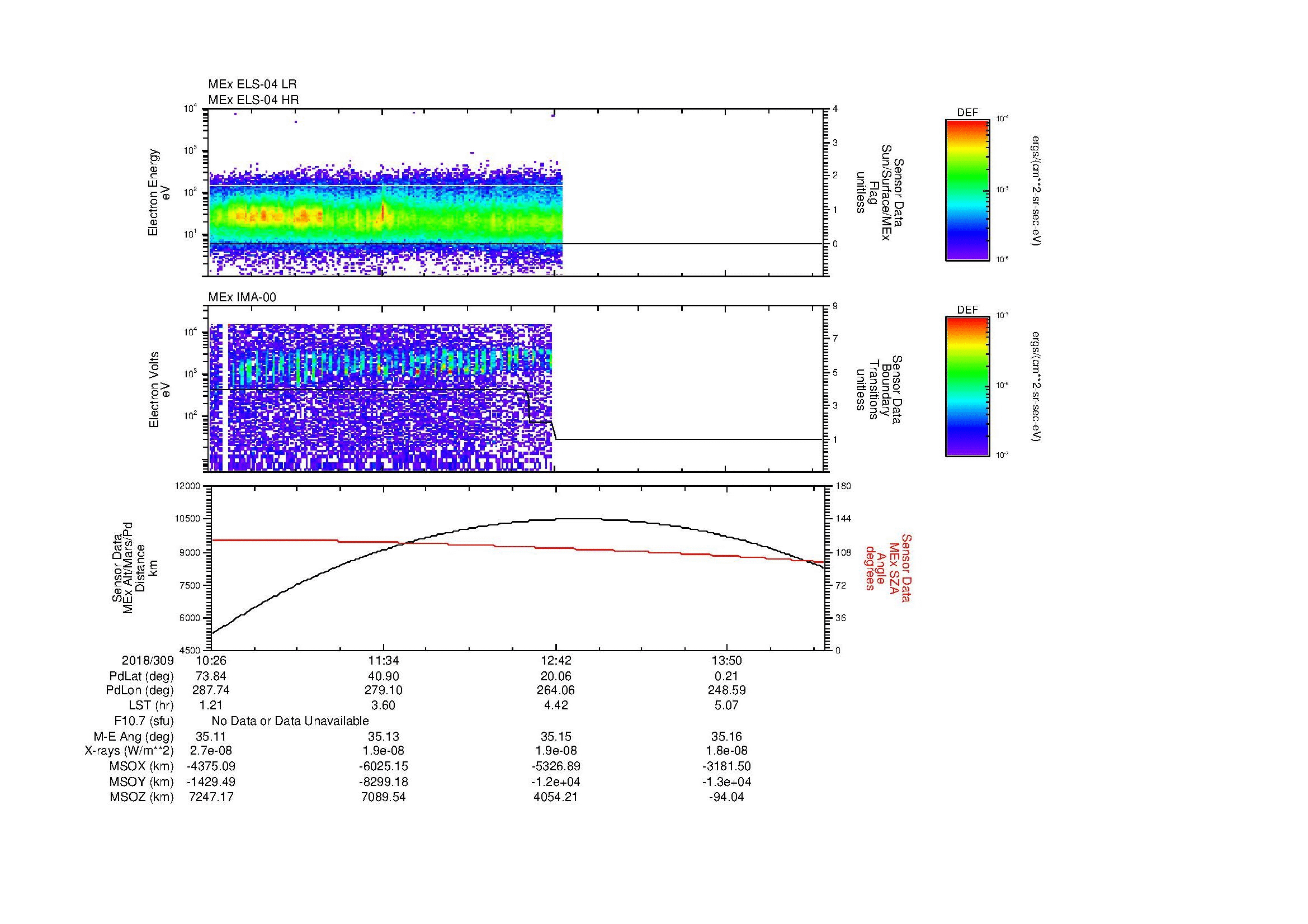Click the '144' SZA axis tick label

click(x=843, y=519)
